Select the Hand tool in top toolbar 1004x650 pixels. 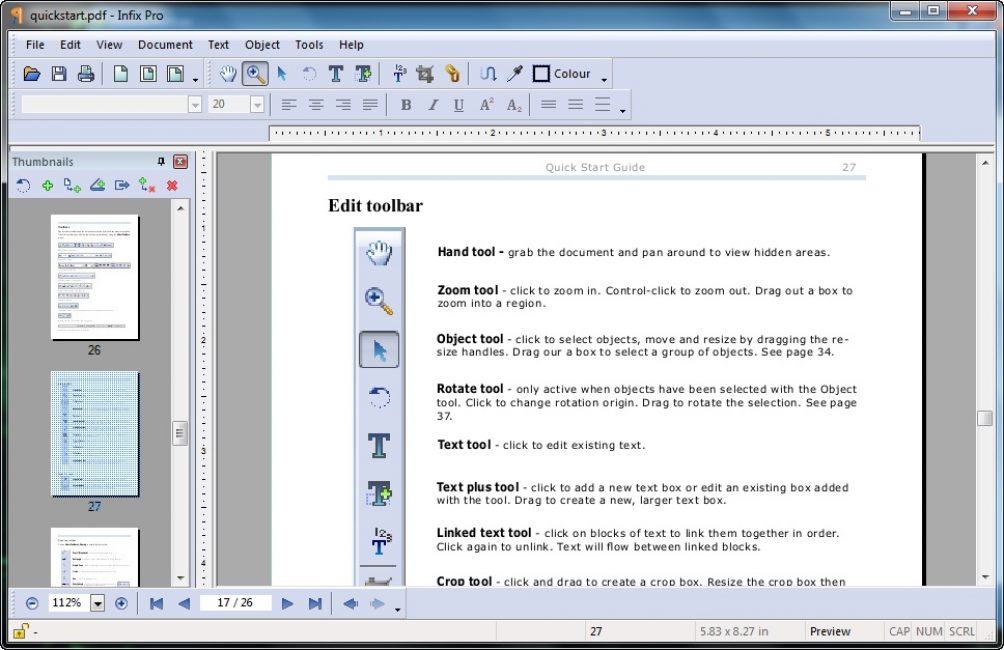(228, 74)
